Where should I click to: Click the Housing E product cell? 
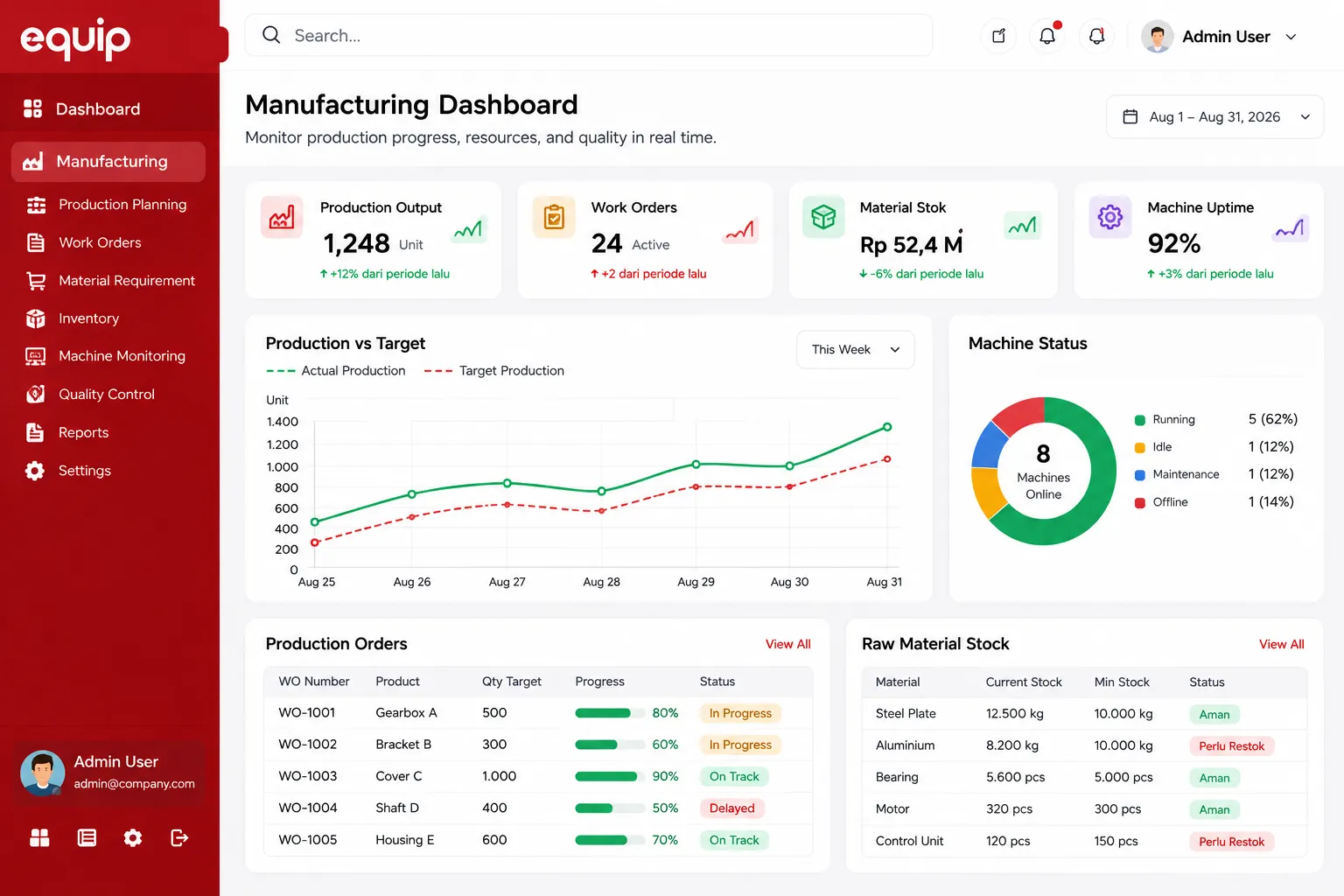404,840
